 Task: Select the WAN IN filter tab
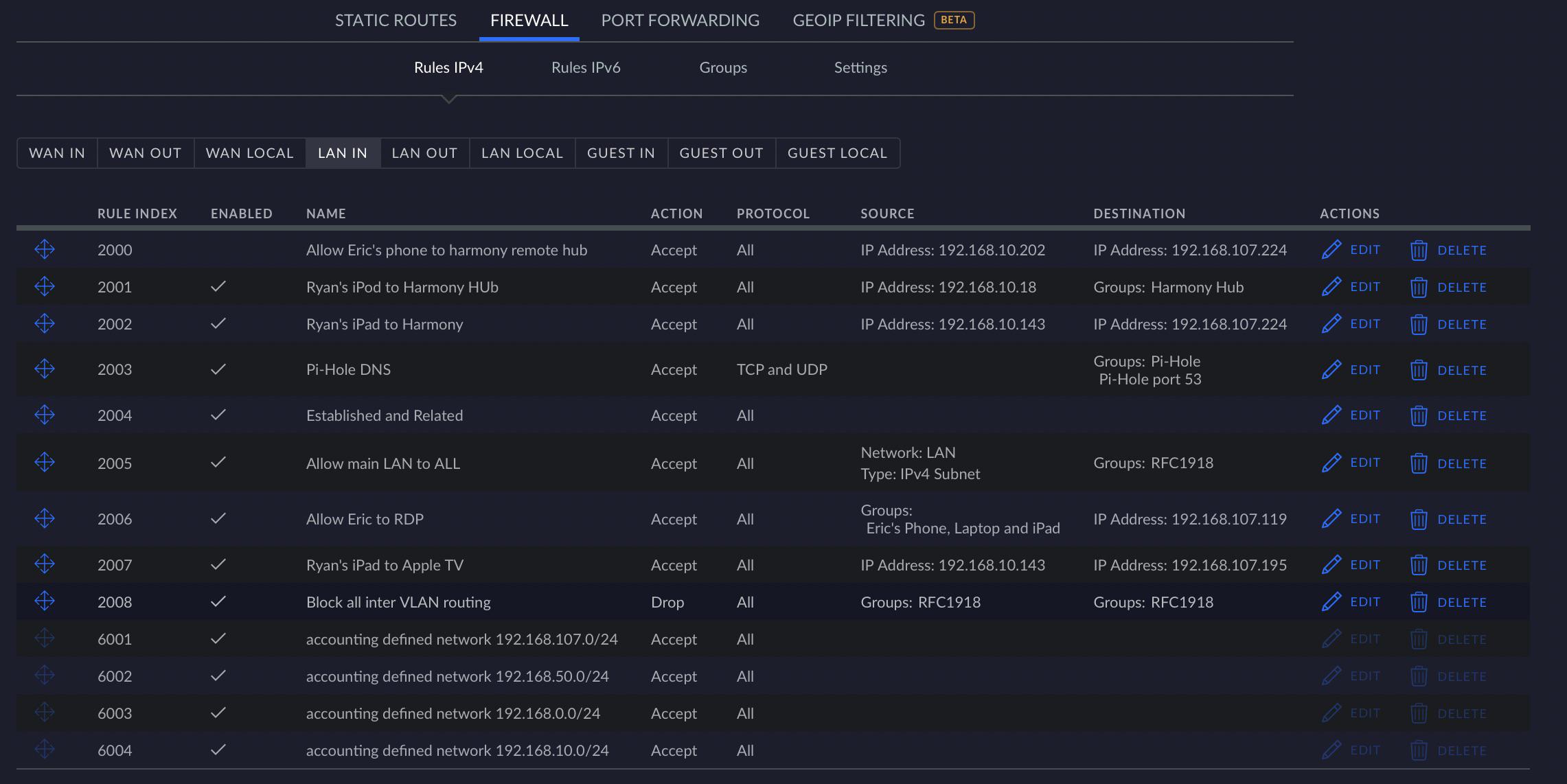coord(56,152)
